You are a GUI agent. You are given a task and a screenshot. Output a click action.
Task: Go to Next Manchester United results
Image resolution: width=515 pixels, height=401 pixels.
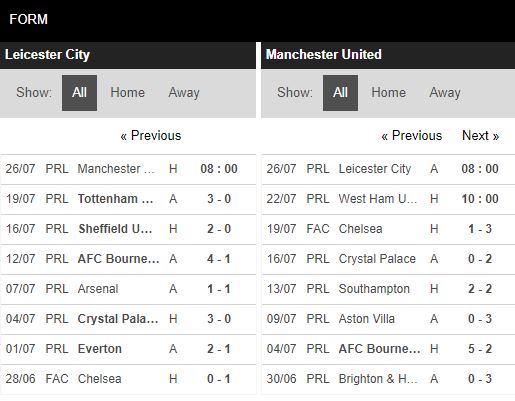coord(480,136)
